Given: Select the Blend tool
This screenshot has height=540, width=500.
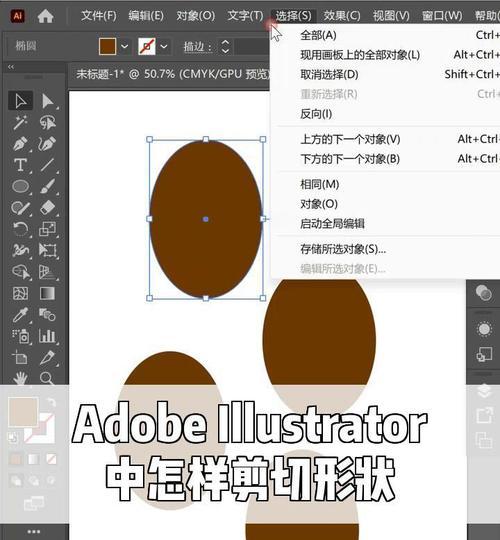Looking at the screenshot, I should click(x=47, y=315).
